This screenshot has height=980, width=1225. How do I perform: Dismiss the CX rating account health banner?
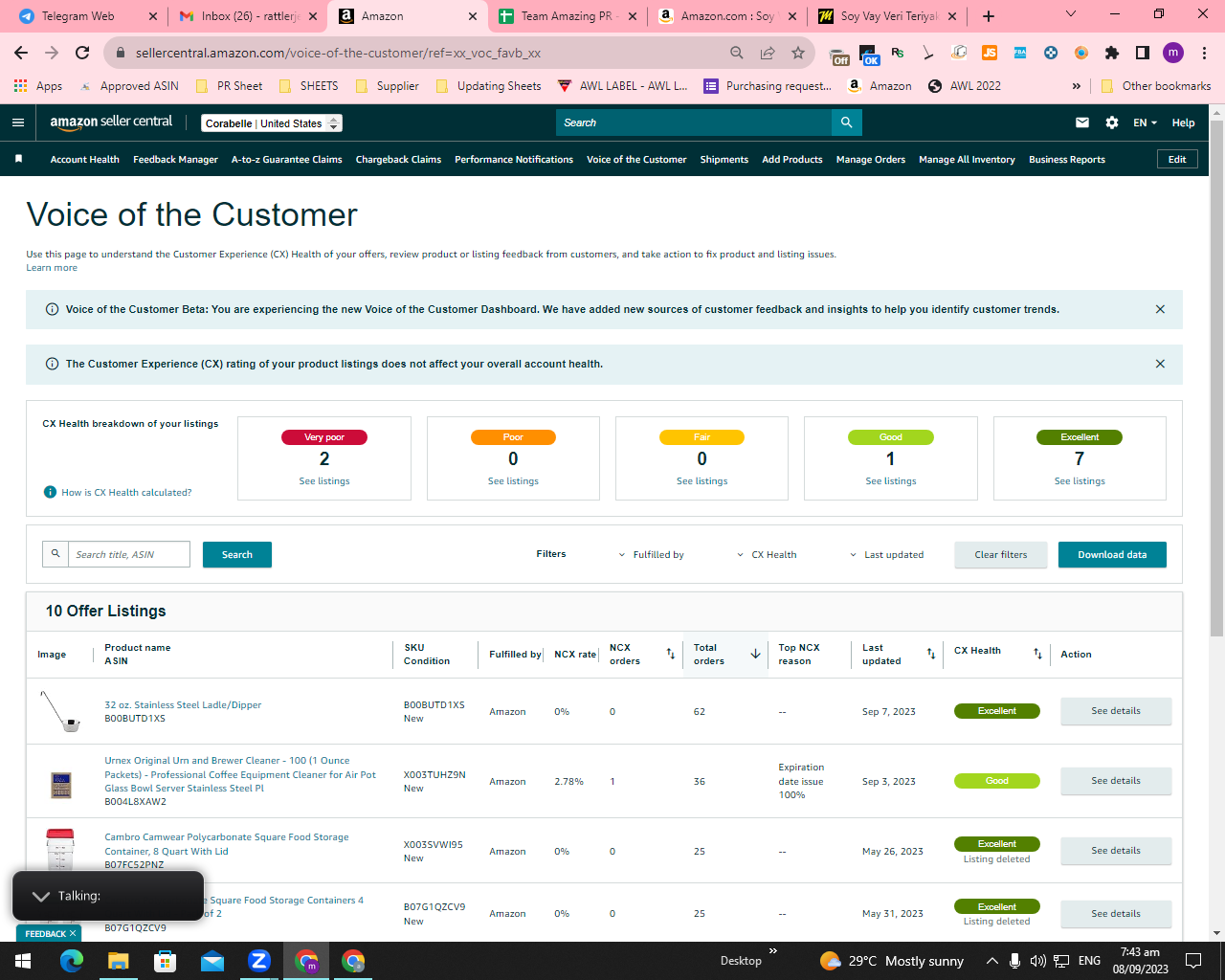1160,364
